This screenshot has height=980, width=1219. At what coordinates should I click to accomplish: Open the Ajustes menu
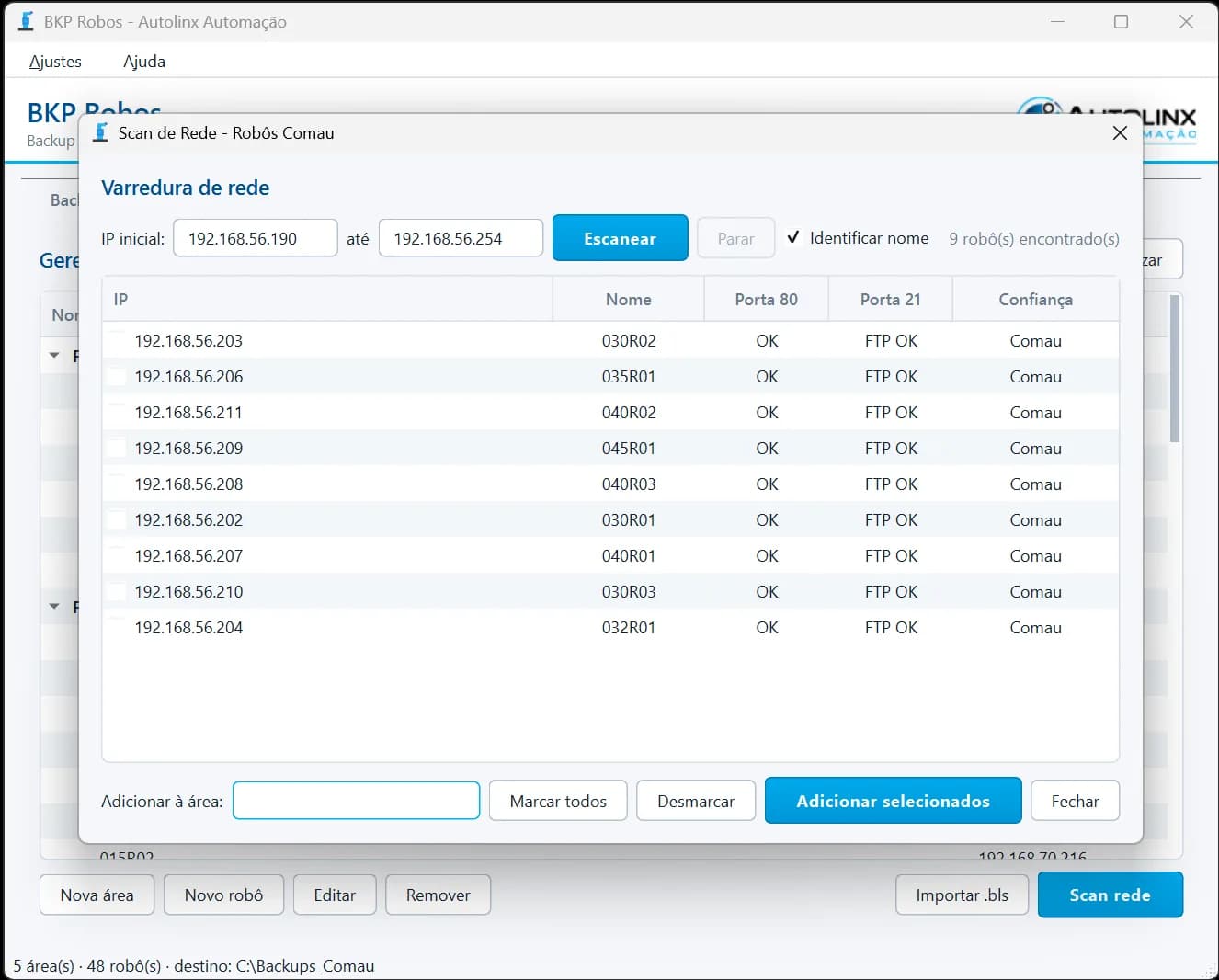click(55, 61)
